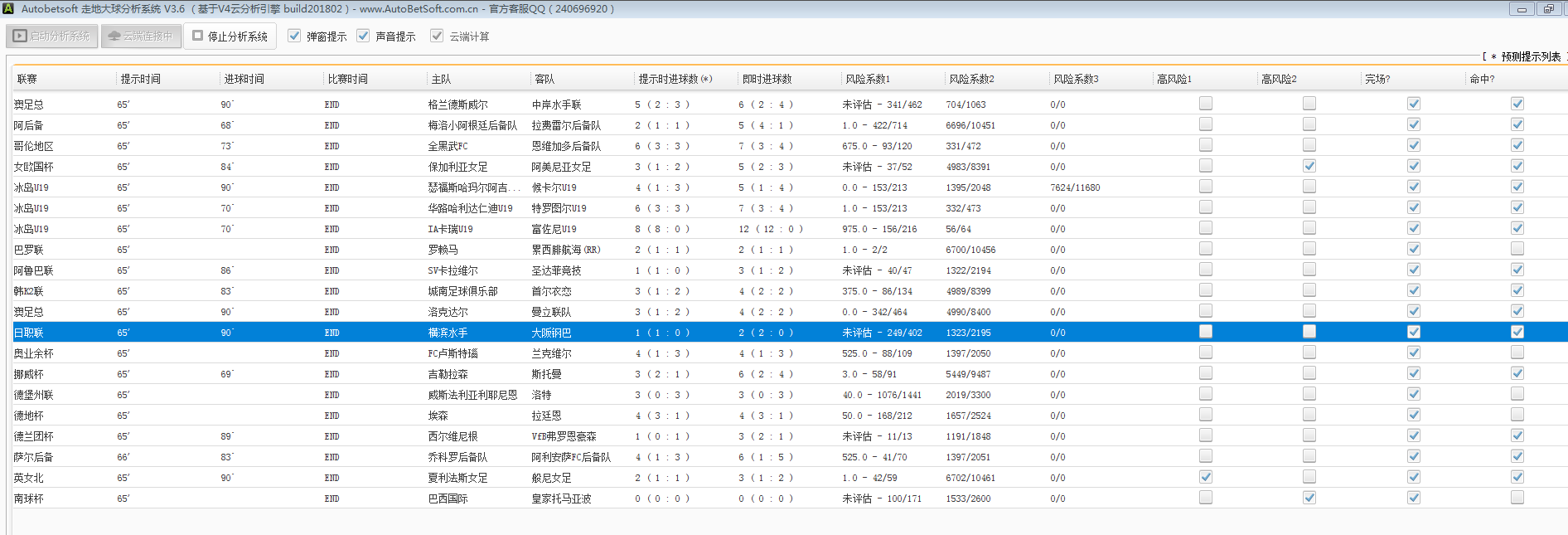Uncheck 高风险1 for the 英女北 row
The width and height of the screenshot is (1568, 535).
[x=1206, y=477]
